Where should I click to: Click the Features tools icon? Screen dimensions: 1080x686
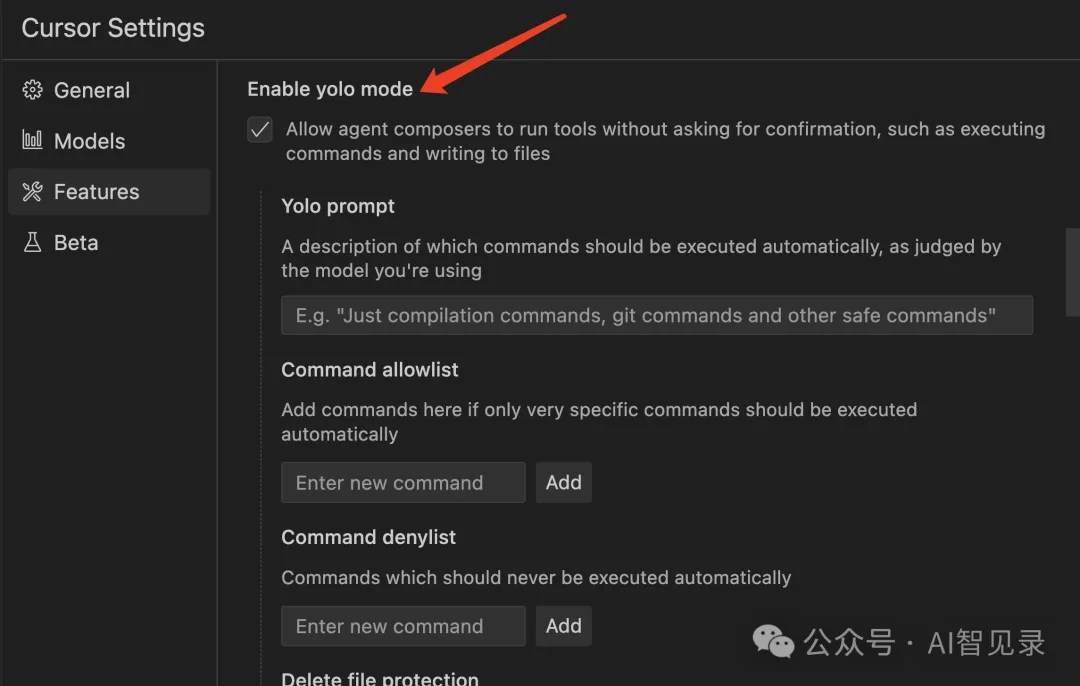[32, 191]
